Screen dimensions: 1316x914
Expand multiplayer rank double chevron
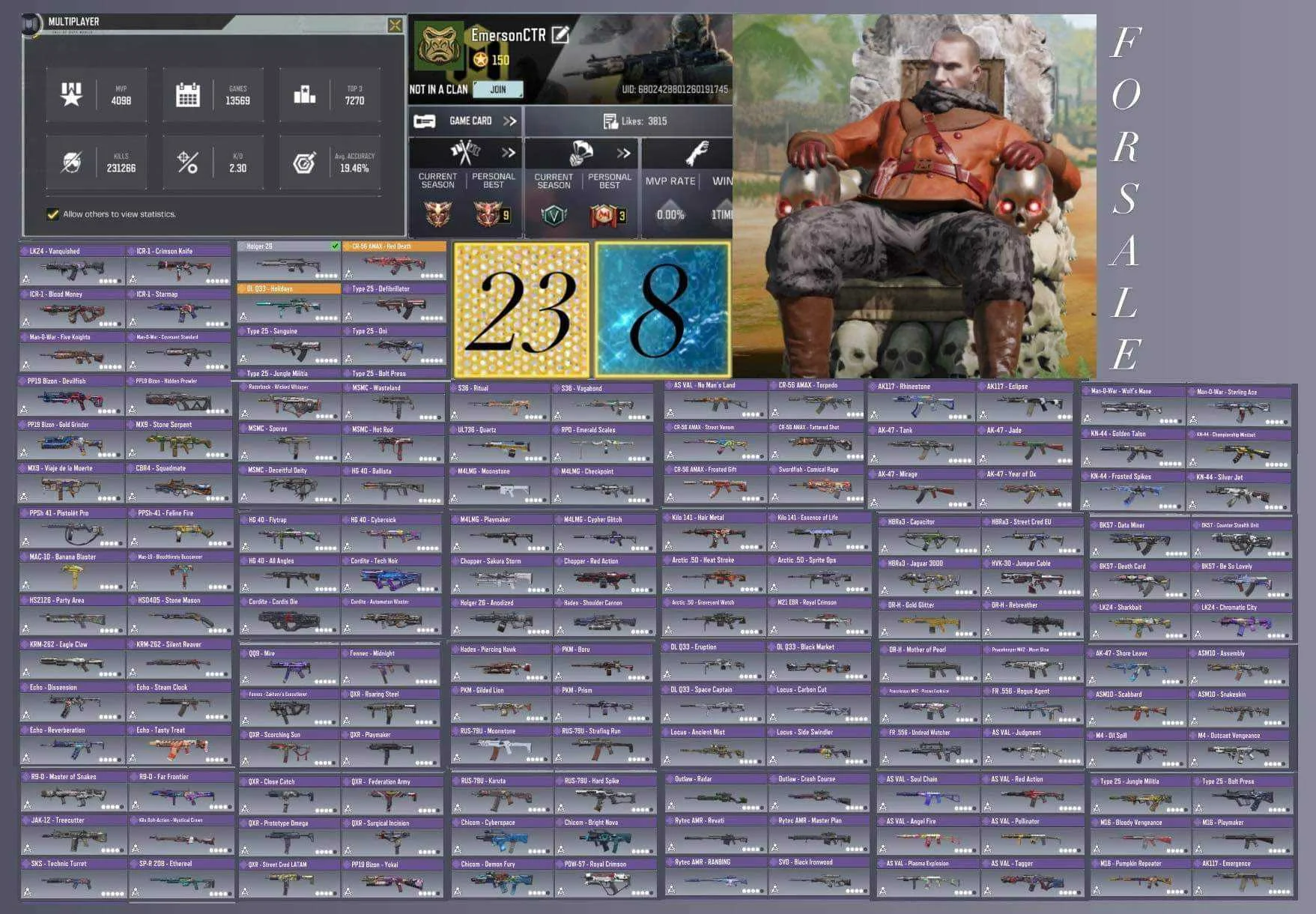pos(509,153)
